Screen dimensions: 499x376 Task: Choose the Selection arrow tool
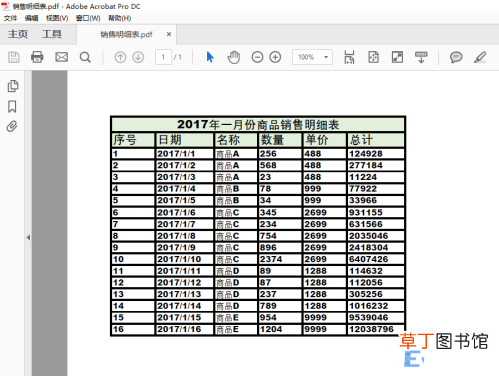(x=210, y=57)
